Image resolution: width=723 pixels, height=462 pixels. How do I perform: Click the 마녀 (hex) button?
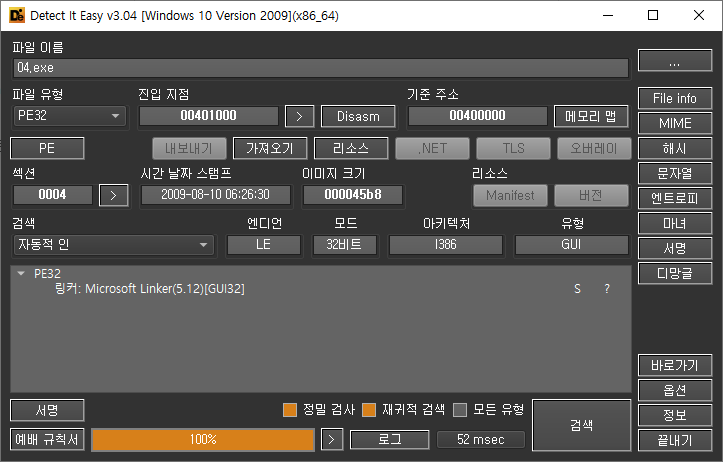point(675,224)
